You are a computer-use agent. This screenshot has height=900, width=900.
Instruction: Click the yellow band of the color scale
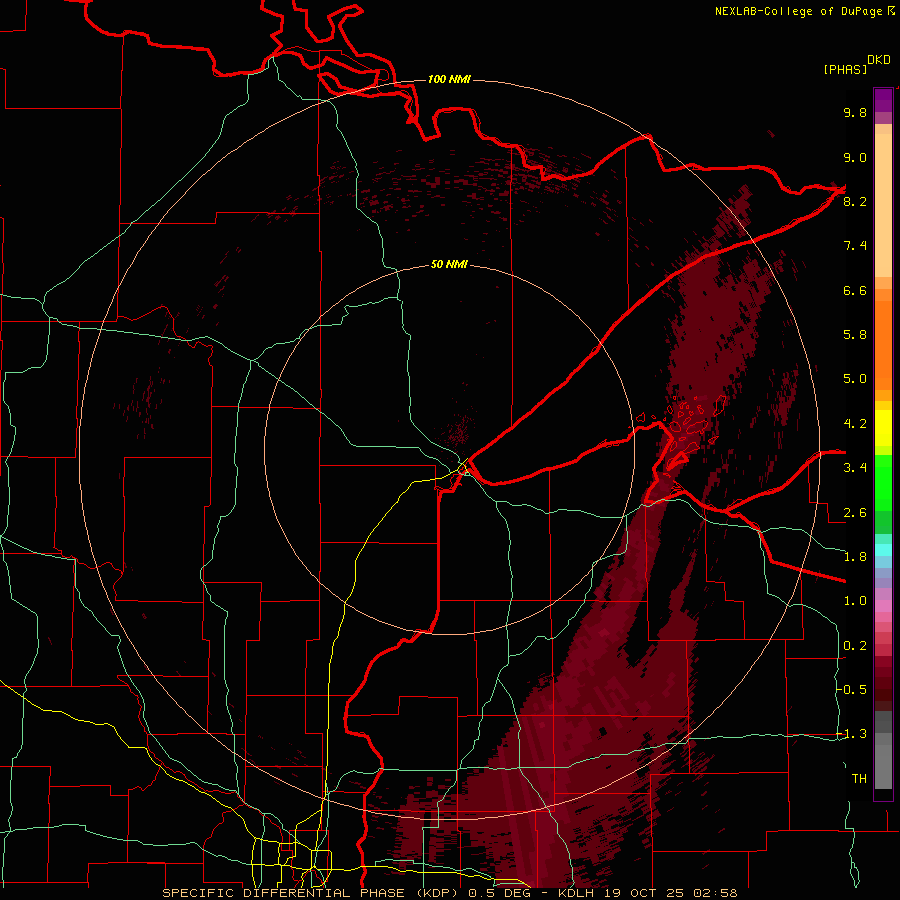pyautogui.click(x=883, y=428)
